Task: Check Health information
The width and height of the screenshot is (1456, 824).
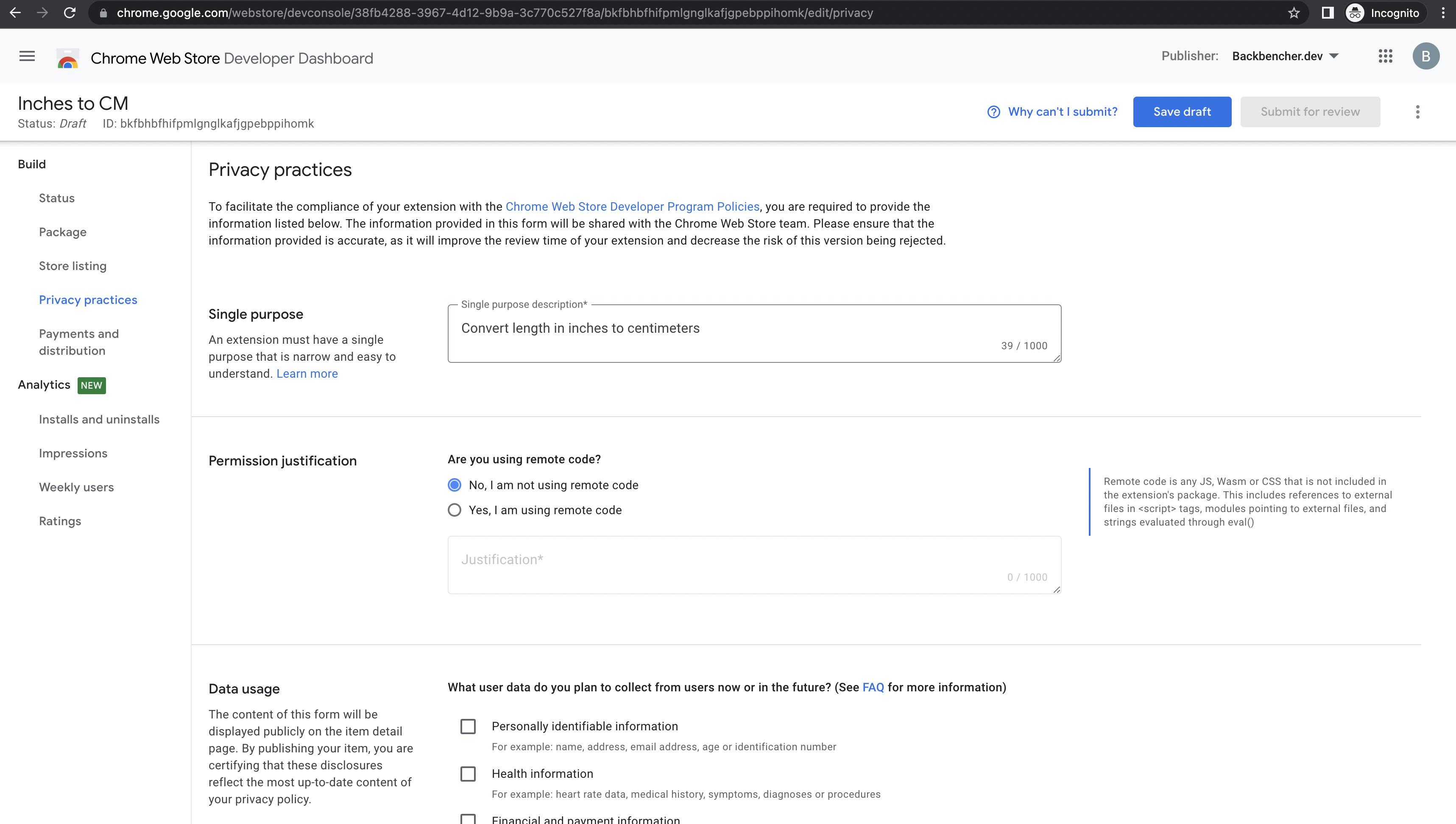Action: pyautogui.click(x=468, y=774)
